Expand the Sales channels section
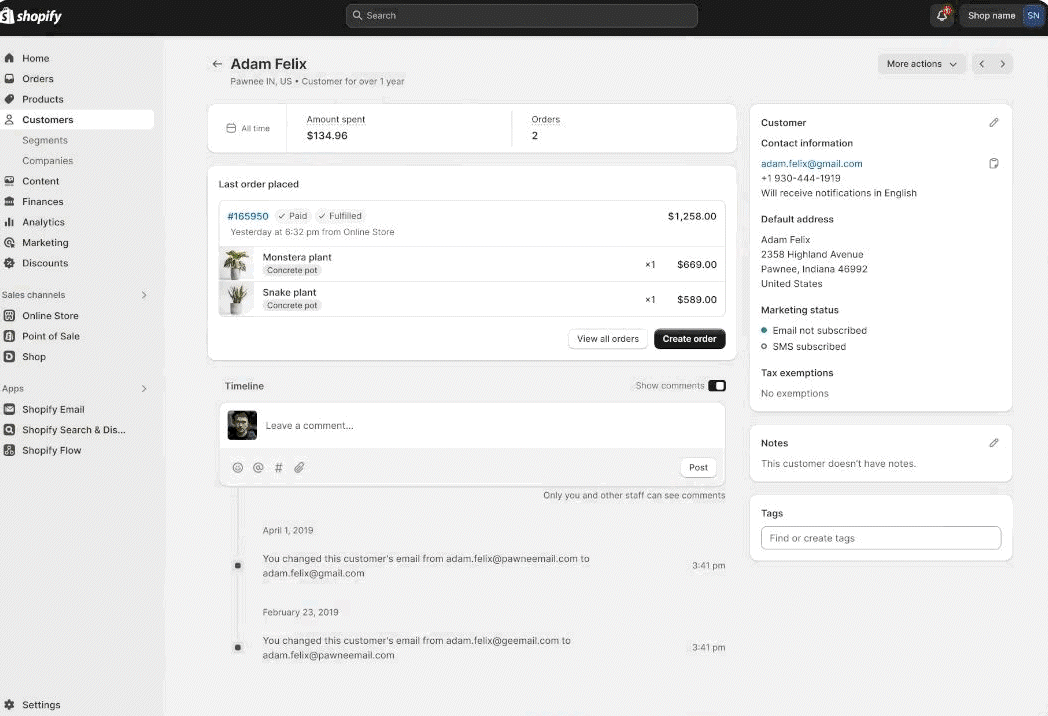Screen dimensions: 1048x716 pos(144,295)
